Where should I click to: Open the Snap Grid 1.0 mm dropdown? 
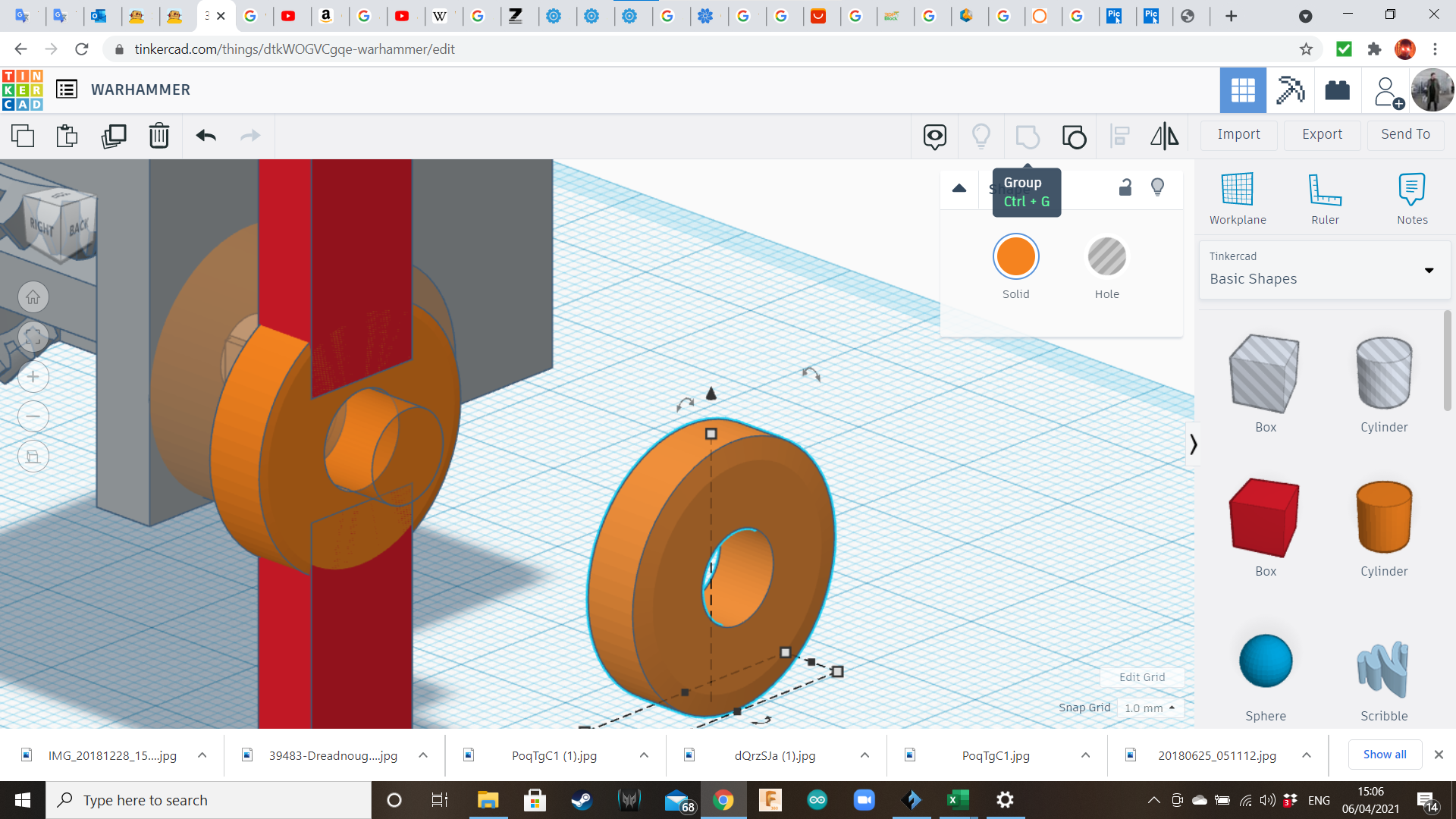point(1150,708)
